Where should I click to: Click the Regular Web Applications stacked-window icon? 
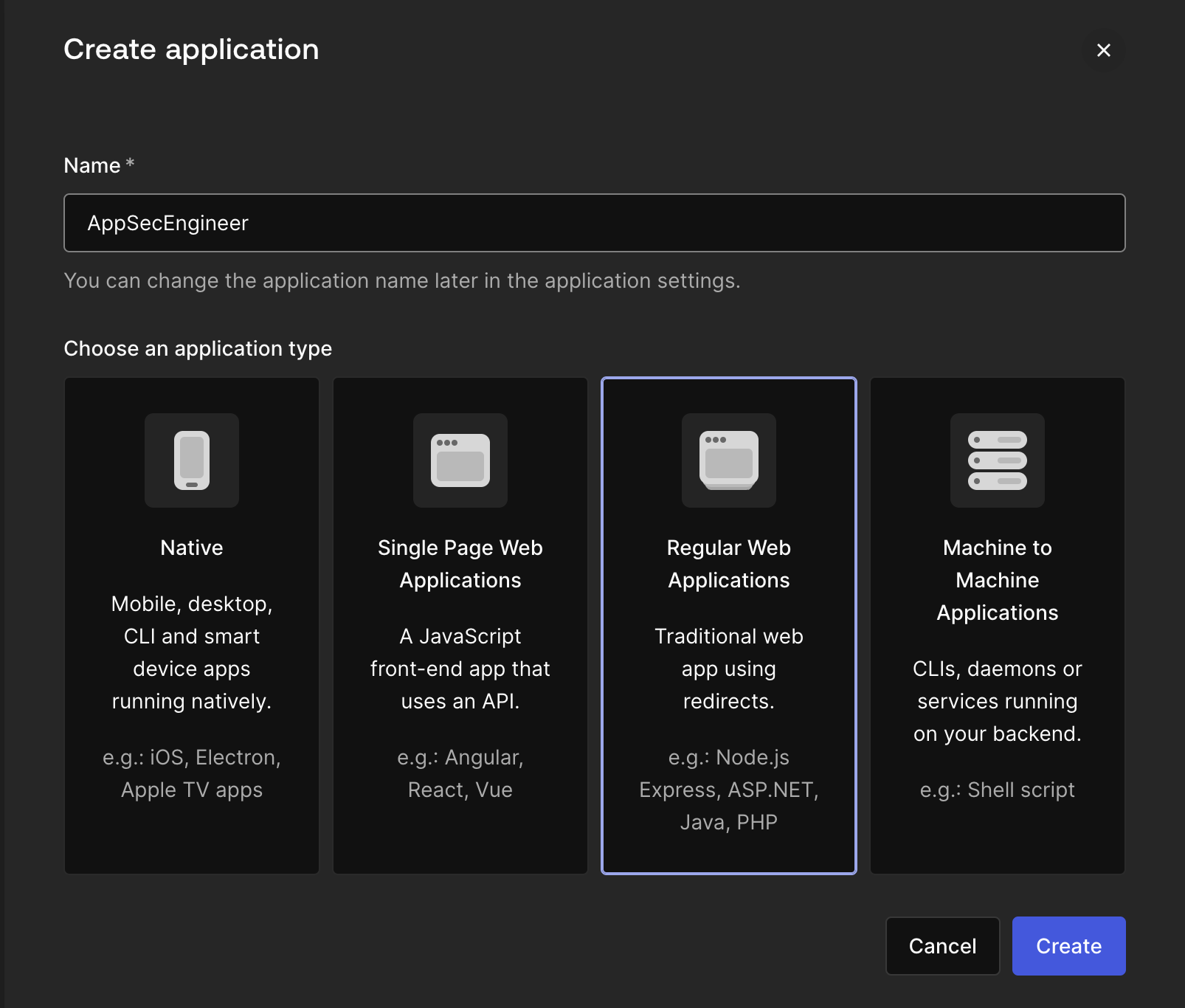point(729,460)
